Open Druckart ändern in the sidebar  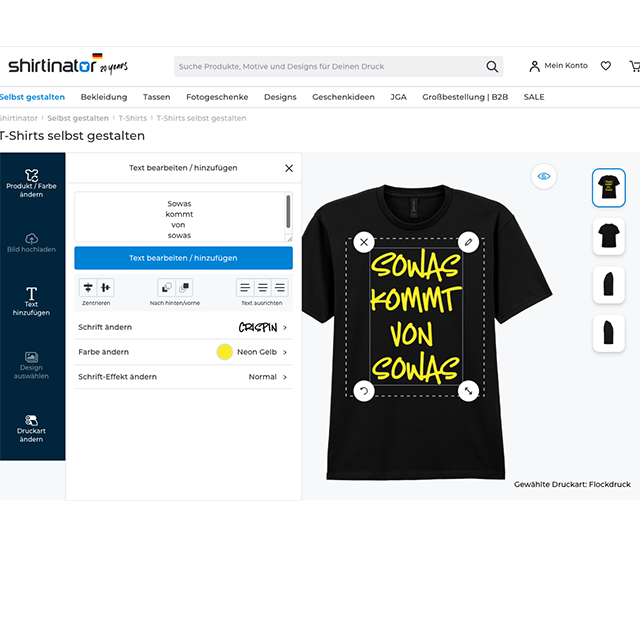pos(31,428)
